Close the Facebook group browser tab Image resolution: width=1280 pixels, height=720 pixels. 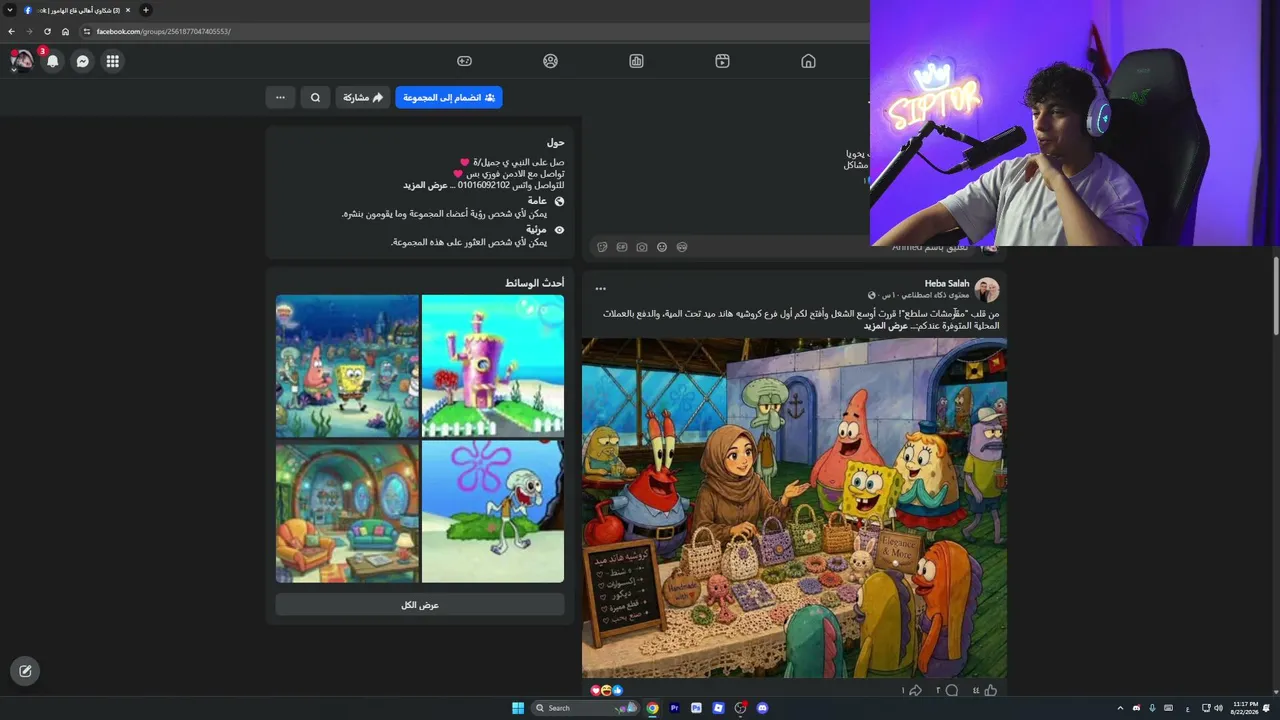[x=128, y=10]
